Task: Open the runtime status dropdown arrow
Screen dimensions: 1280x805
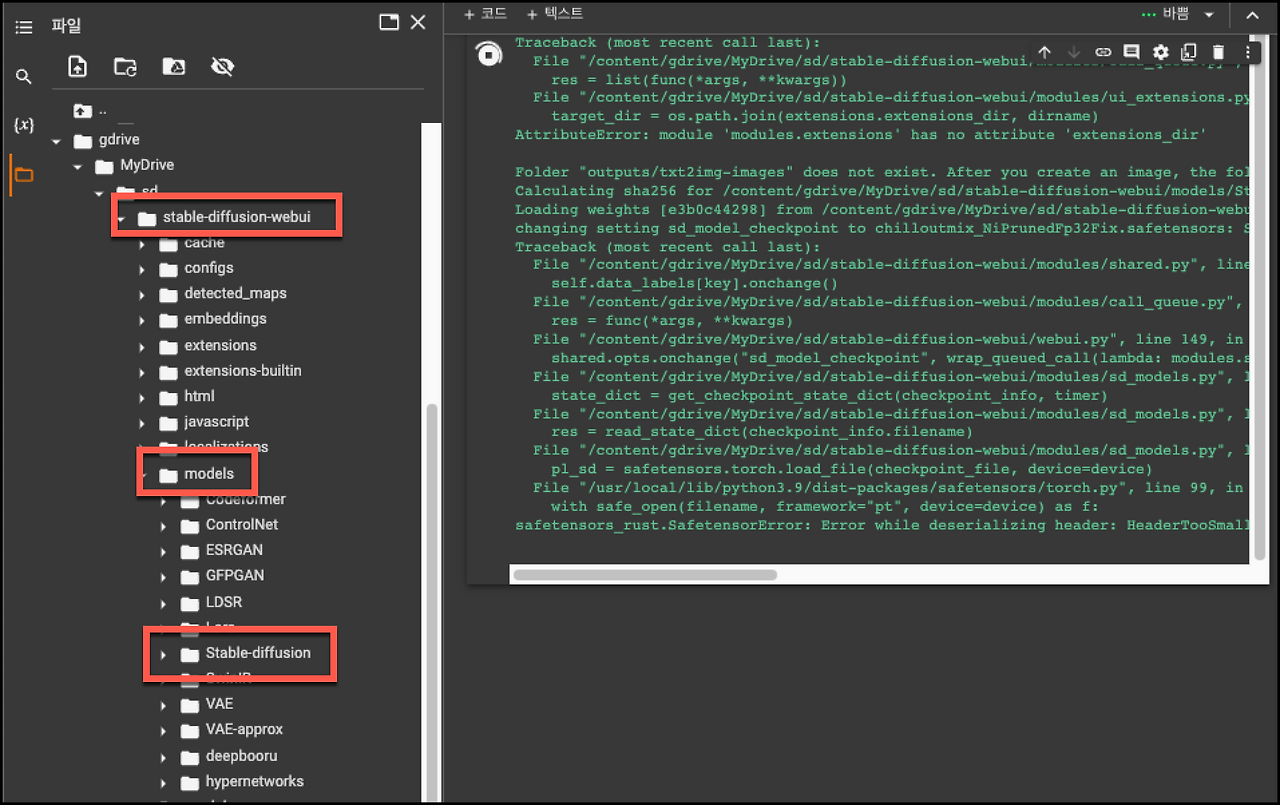Action: pyautogui.click(x=1208, y=15)
